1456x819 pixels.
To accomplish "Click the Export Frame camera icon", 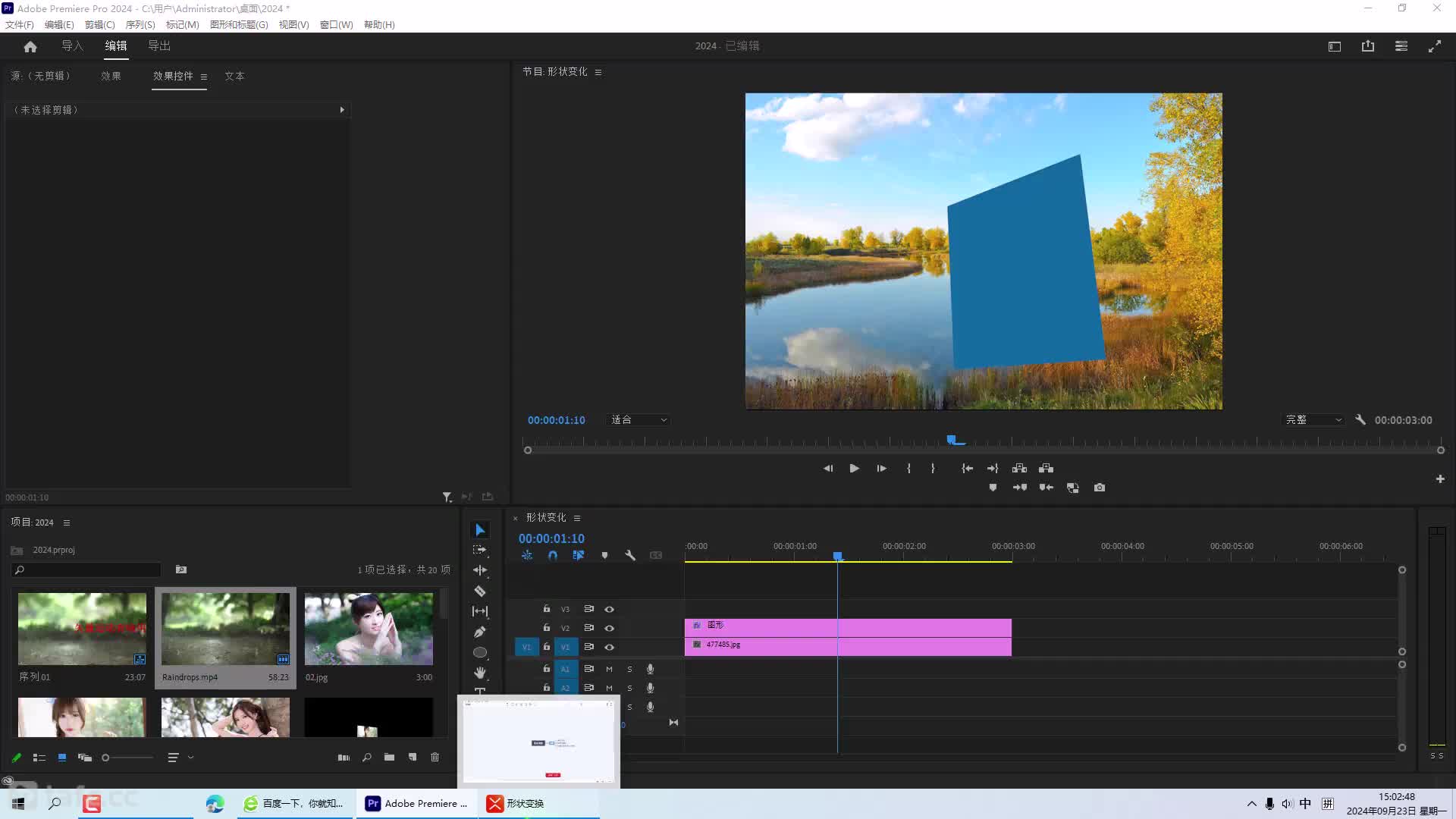I will 1100,488.
